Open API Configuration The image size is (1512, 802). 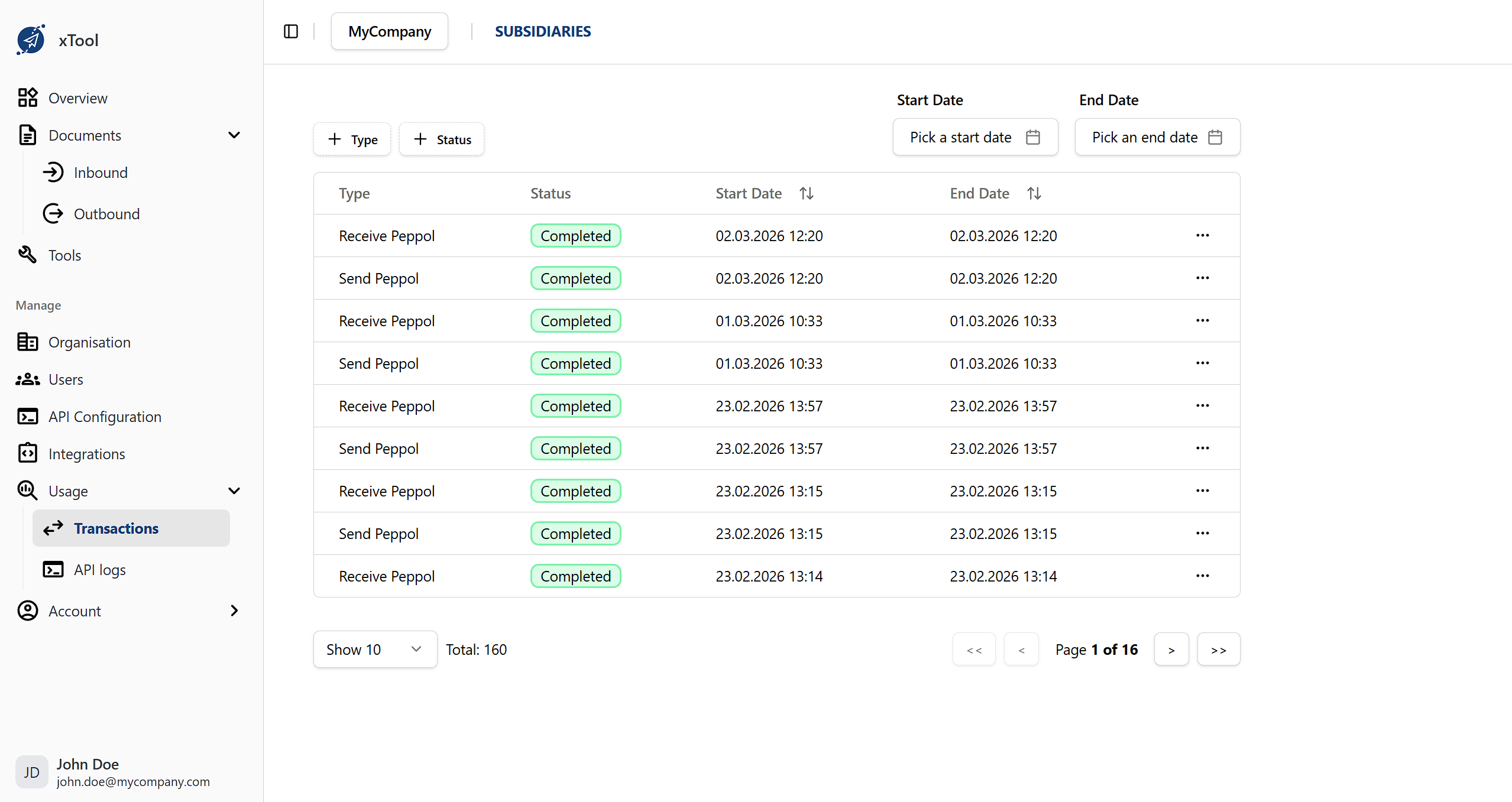[x=105, y=416]
